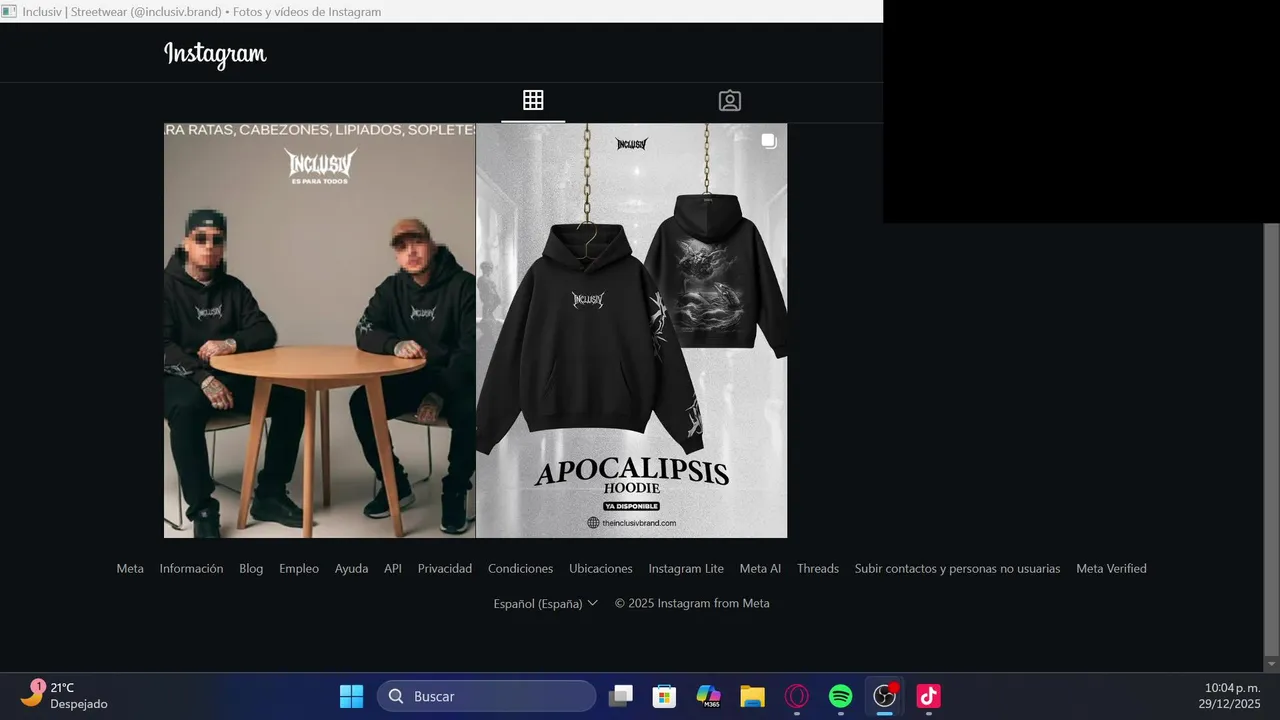Open the Empleo footer link

click(x=299, y=568)
